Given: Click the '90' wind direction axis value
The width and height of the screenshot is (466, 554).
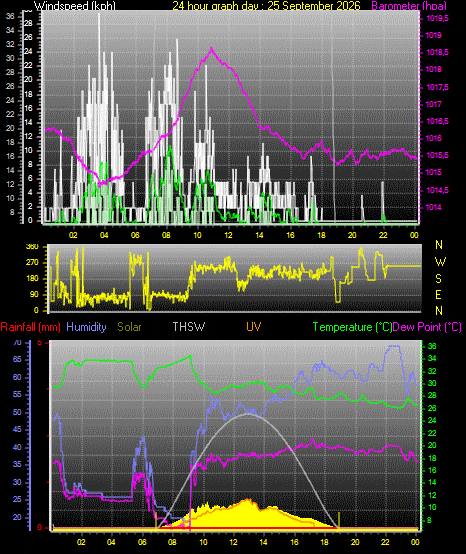Looking at the screenshot, I should [34, 295].
